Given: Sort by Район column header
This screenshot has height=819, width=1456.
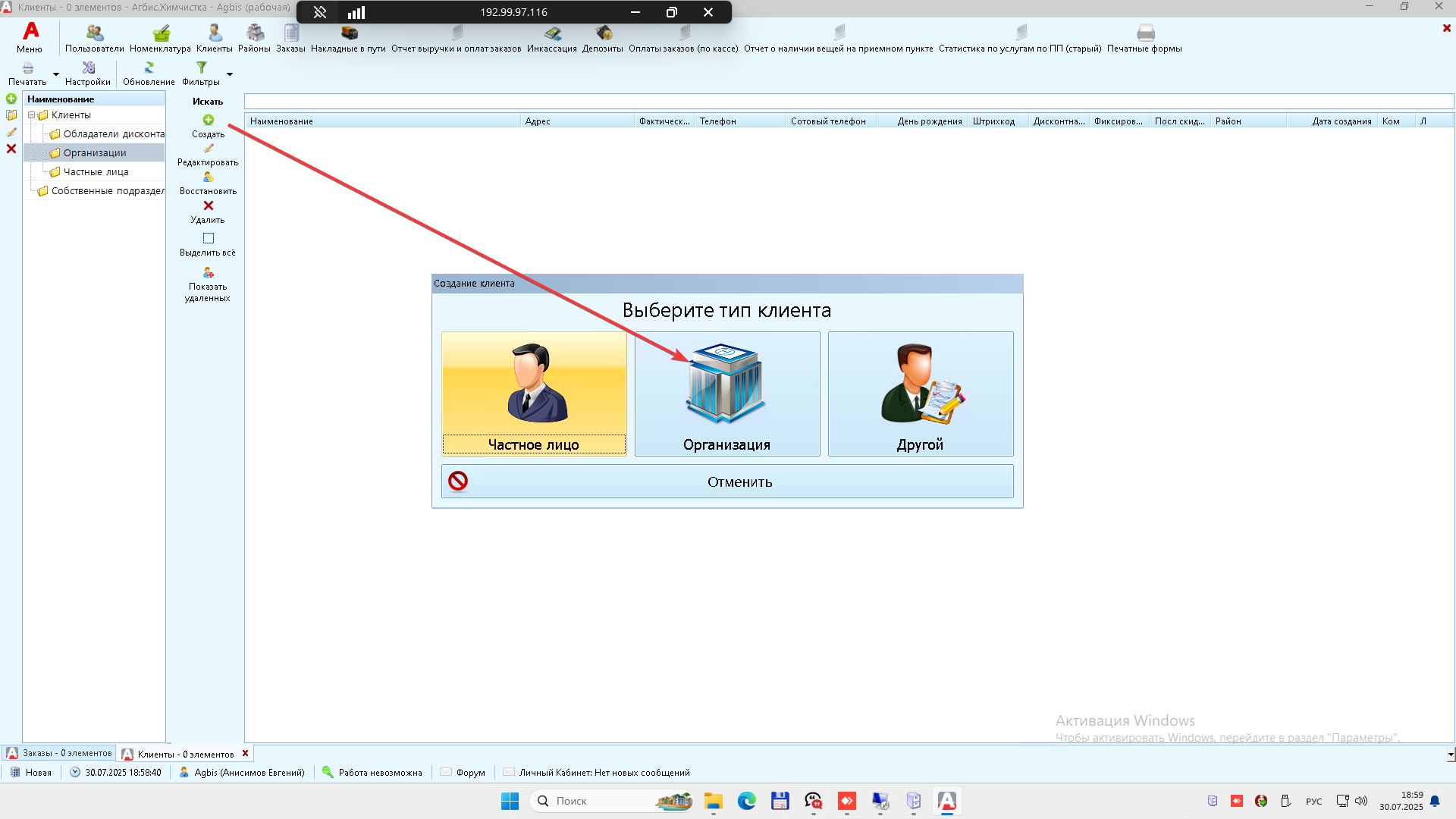Looking at the screenshot, I should coord(1248,121).
